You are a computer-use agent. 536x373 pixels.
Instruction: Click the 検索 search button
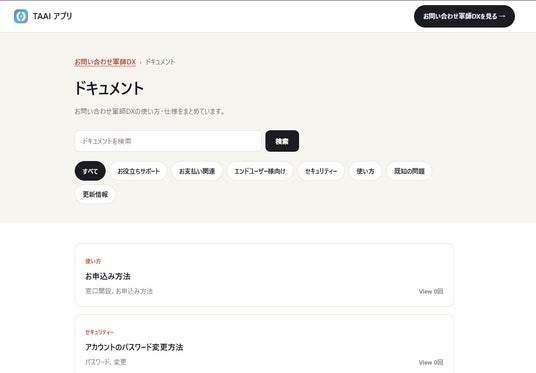[x=282, y=141]
